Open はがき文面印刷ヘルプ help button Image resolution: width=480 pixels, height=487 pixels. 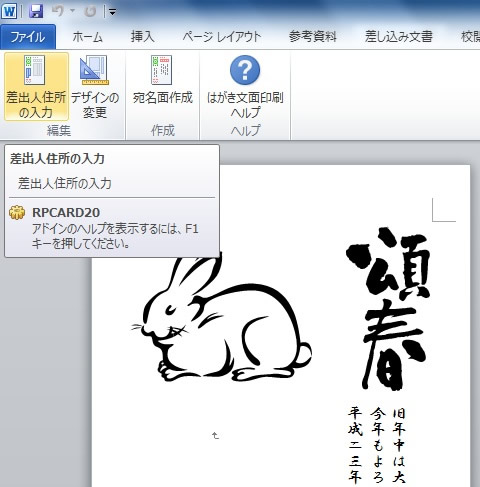pyautogui.click(x=245, y=87)
